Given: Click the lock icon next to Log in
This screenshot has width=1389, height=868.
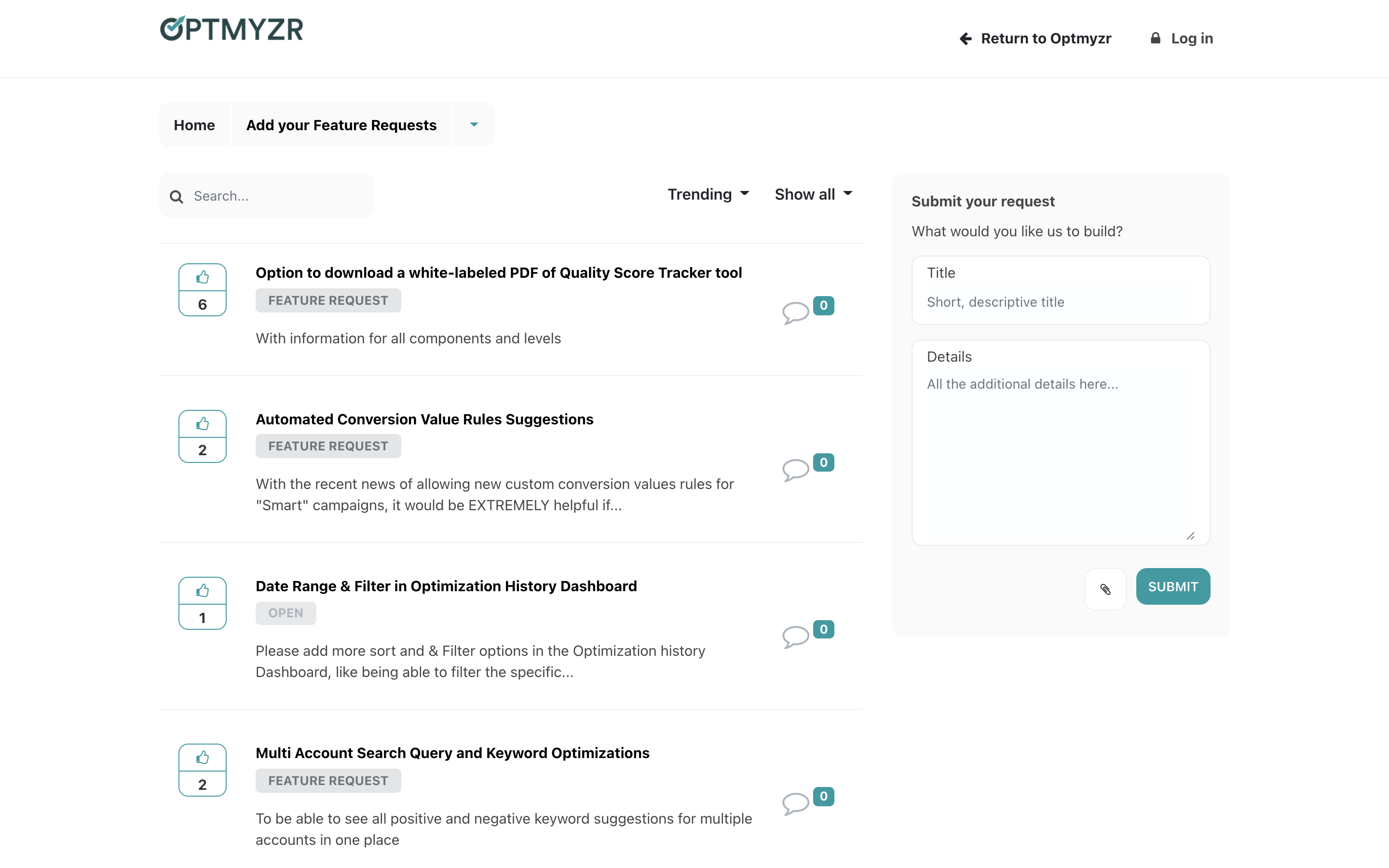Looking at the screenshot, I should tap(1156, 38).
